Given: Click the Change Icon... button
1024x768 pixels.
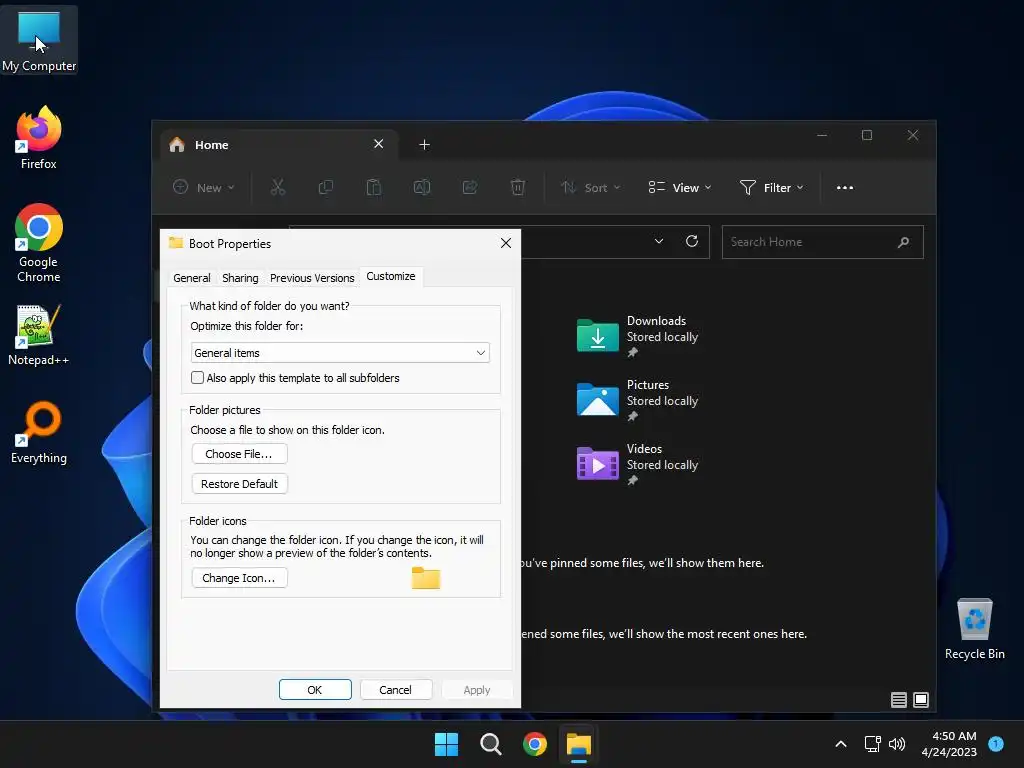Looking at the screenshot, I should point(239,578).
